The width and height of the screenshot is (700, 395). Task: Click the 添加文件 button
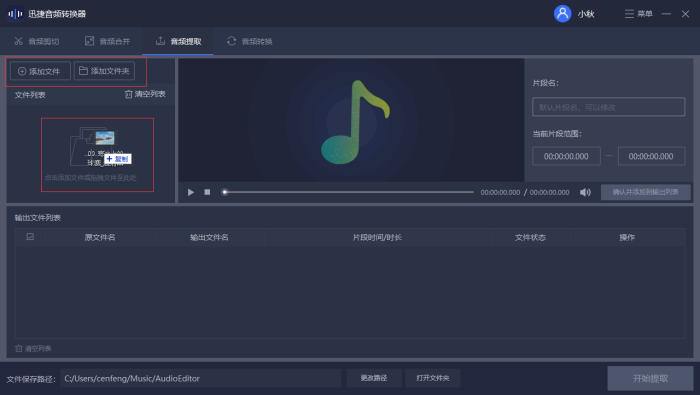pyautogui.click(x=40, y=71)
